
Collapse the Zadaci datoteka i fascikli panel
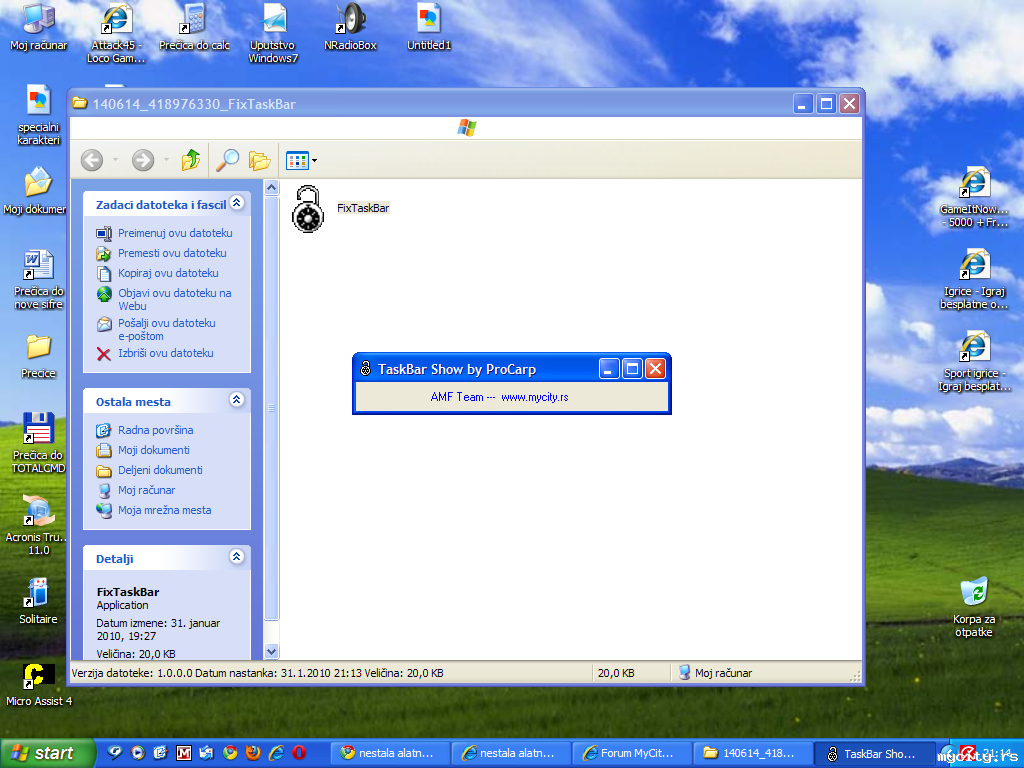click(237, 203)
